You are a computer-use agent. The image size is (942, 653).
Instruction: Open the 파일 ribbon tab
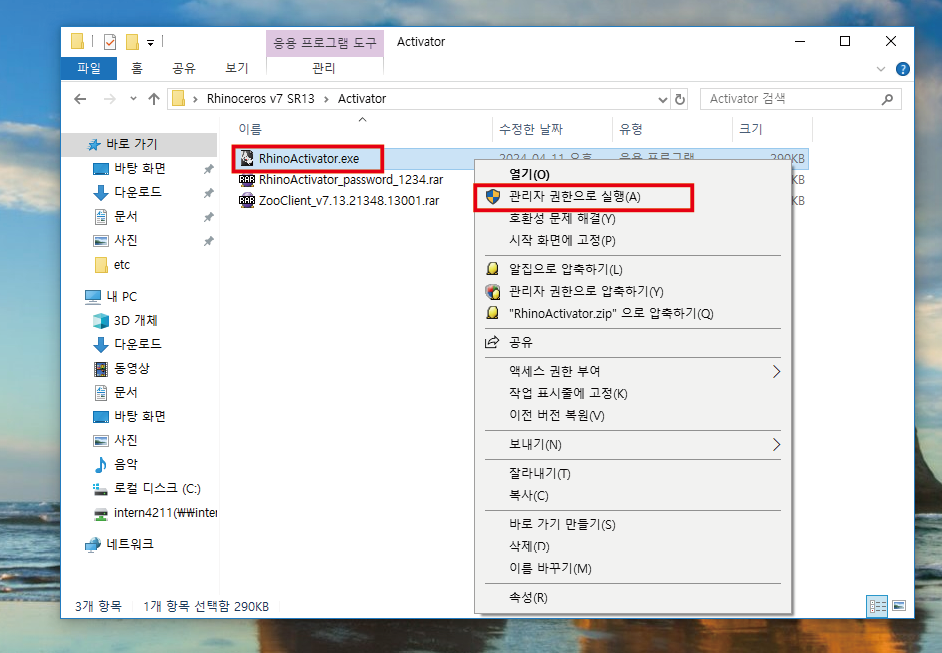(89, 68)
